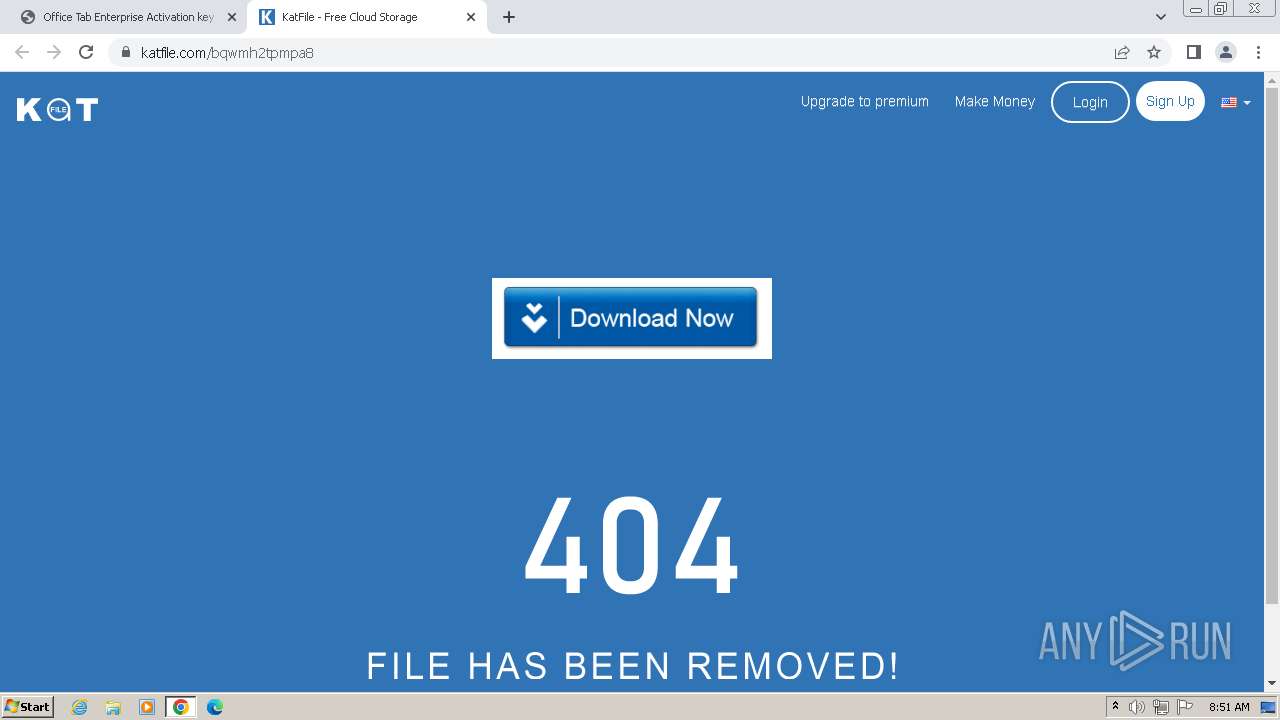Open media player taskbar icon
Viewport: 1280px width, 720px height.
click(147, 707)
